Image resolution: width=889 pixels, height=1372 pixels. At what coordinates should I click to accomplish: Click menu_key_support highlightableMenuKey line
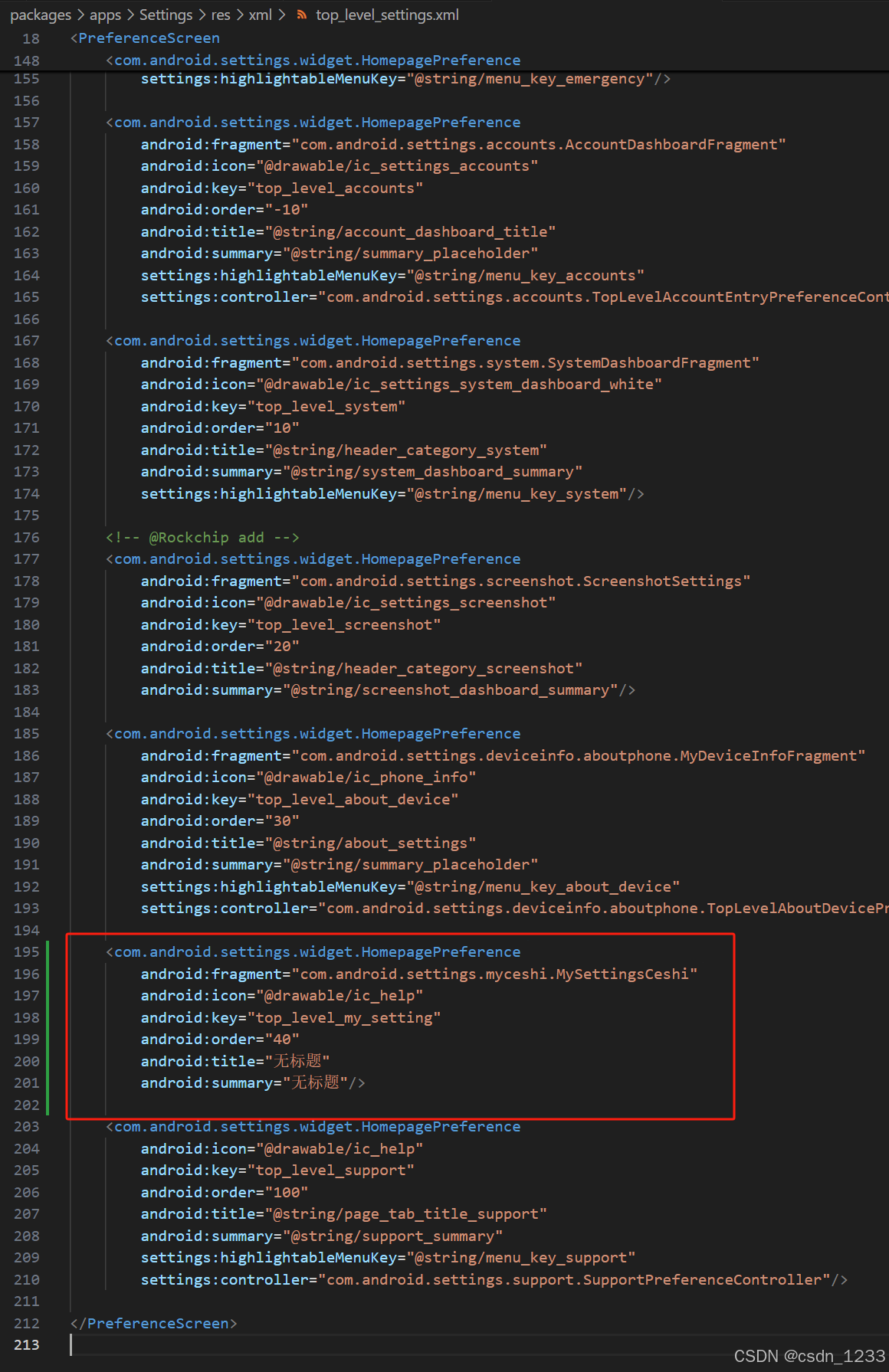click(x=388, y=1258)
